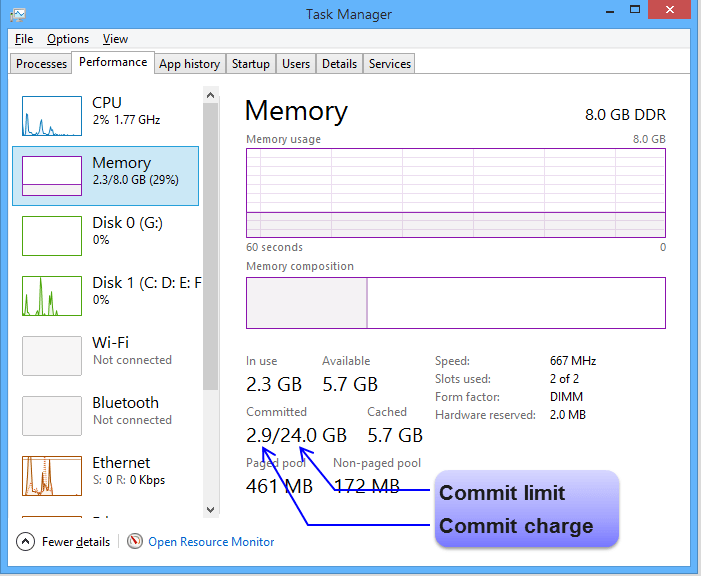Switch to the Performance tab
The height and width of the screenshot is (576, 701).
(113, 62)
